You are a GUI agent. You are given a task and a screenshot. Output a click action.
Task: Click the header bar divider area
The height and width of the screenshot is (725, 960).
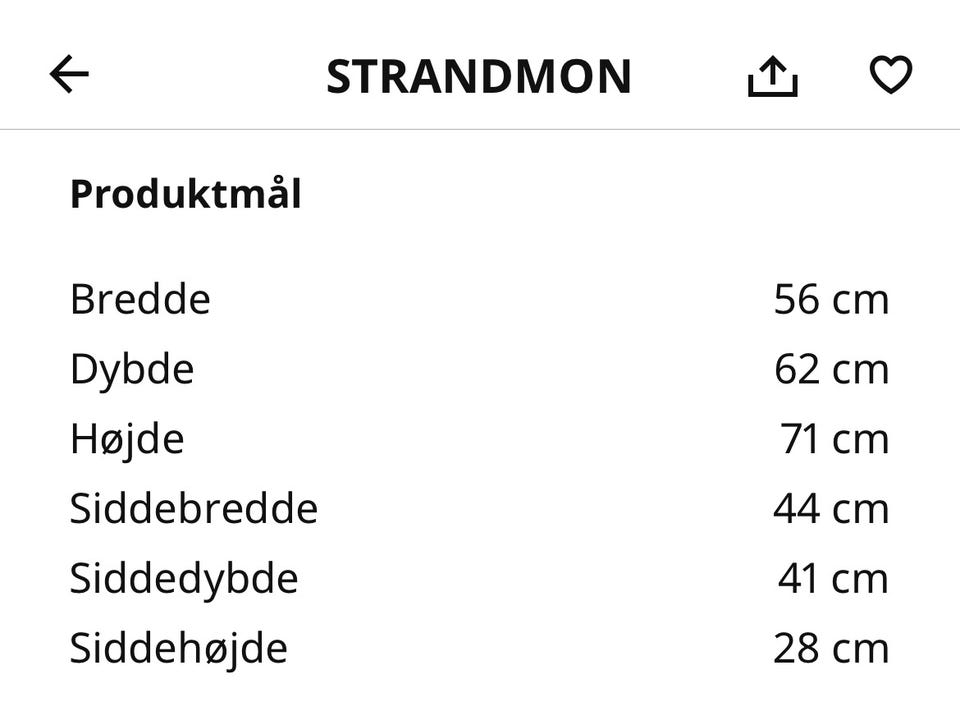click(480, 130)
